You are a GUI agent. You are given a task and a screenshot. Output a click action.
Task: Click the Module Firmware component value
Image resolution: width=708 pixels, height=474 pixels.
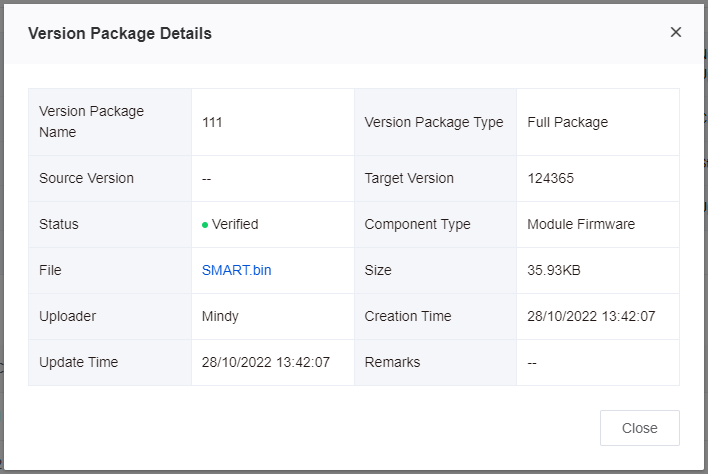pos(581,224)
